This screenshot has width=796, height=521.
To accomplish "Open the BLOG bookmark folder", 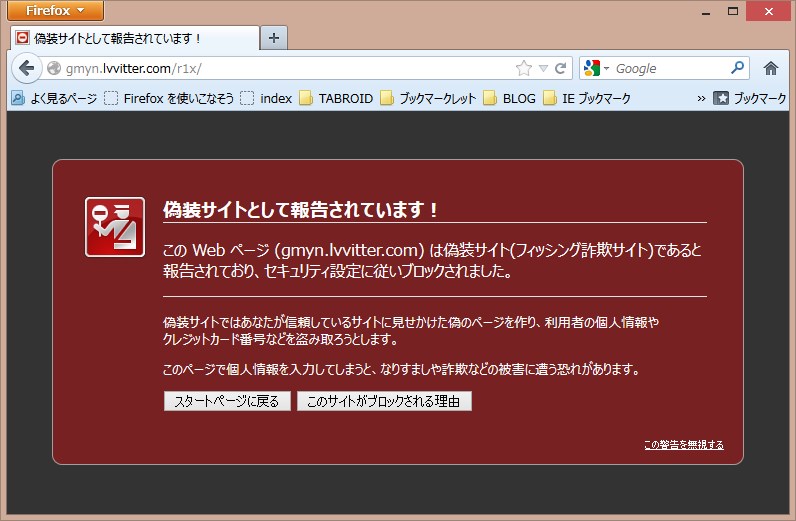I will (510, 98).
